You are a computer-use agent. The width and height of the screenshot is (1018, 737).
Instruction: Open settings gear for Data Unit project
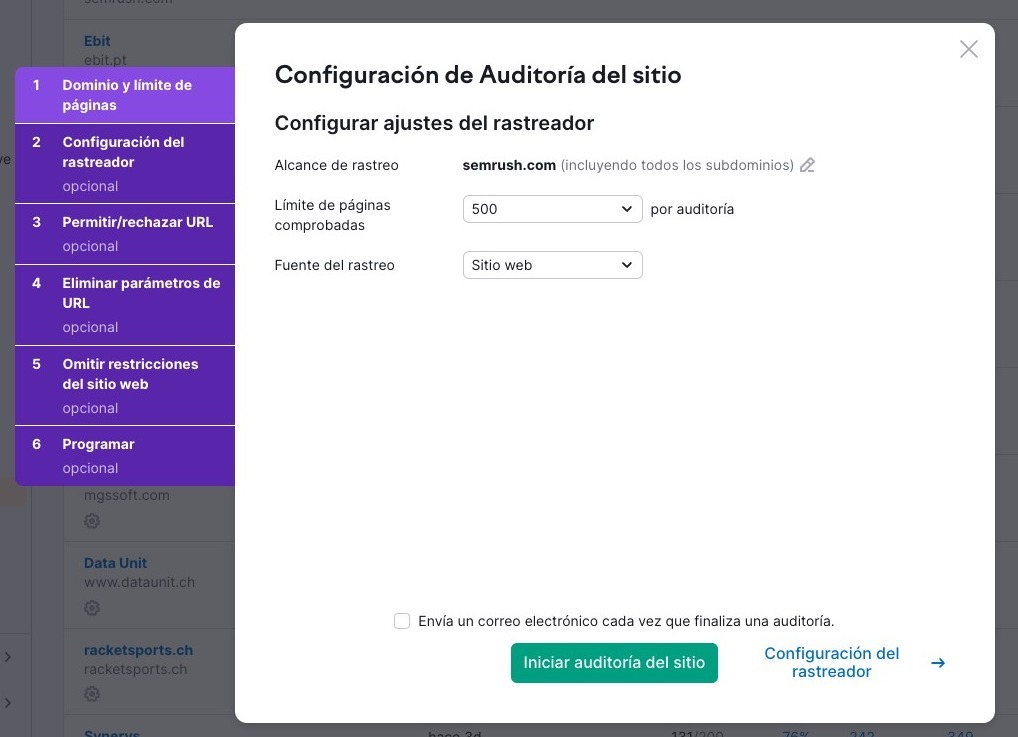click(x=92, y=608)
